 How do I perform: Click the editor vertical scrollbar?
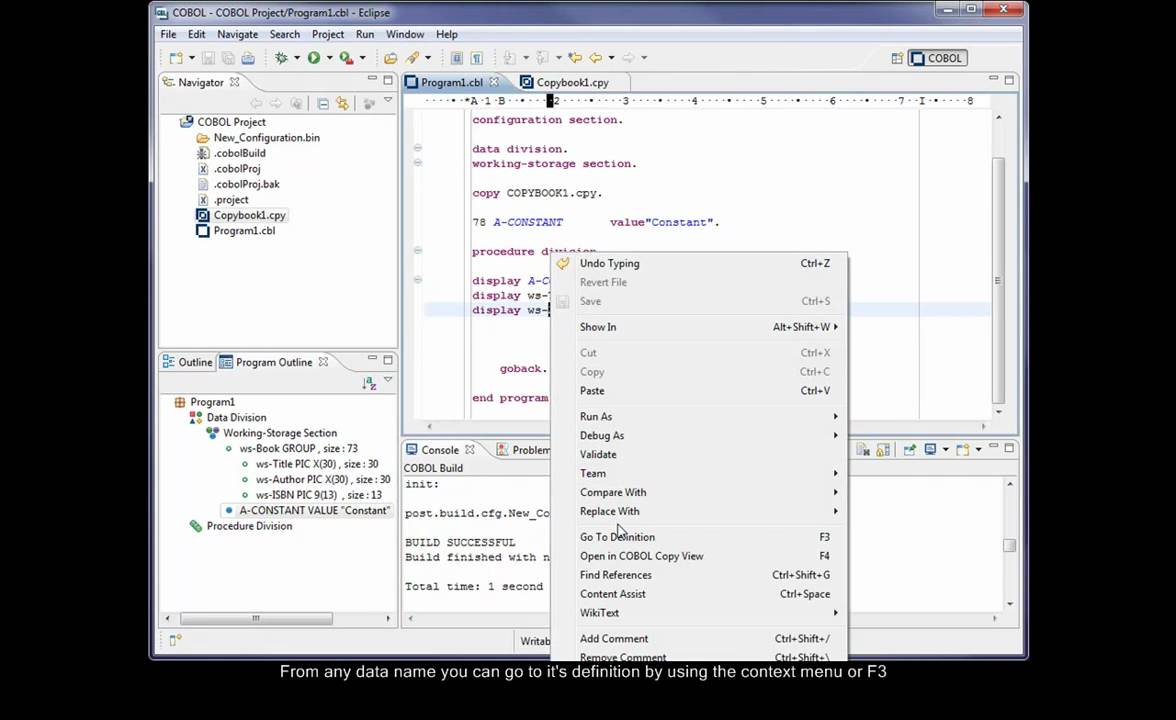[998, 280]
